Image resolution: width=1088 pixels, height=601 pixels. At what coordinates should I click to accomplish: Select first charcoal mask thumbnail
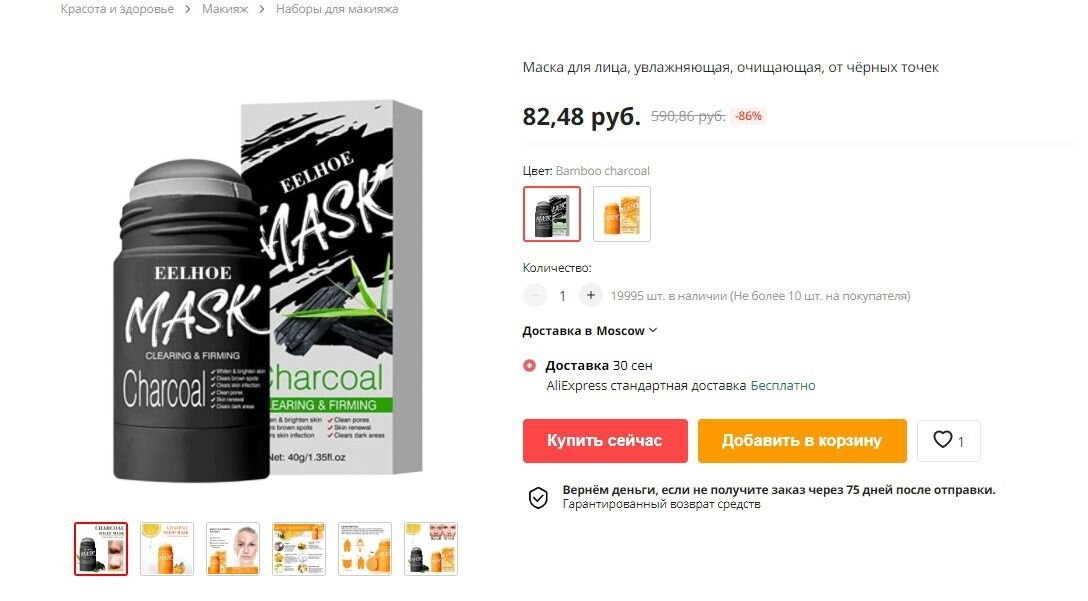point(101,549)
